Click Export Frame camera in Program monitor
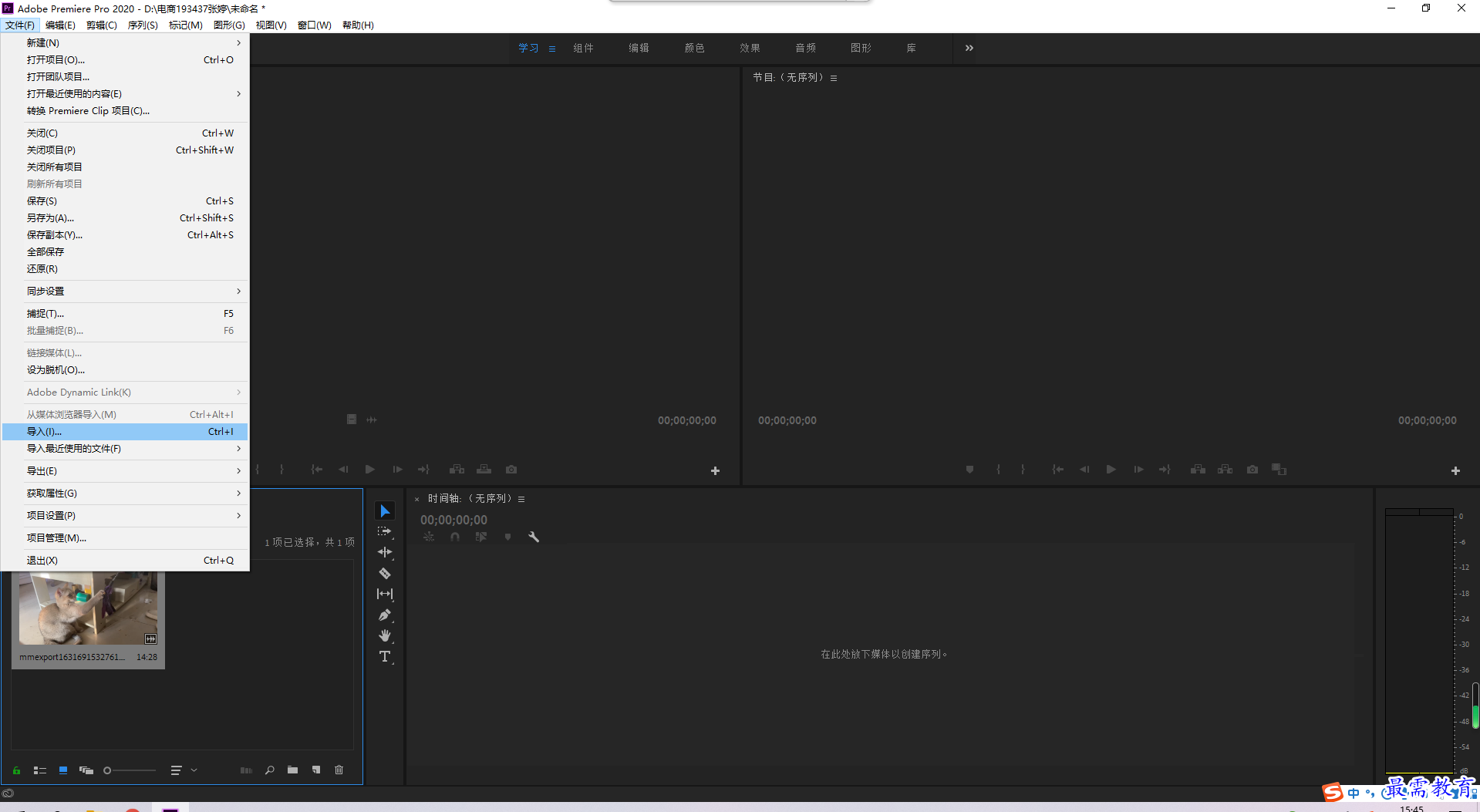The height and width of the screenshot is (812, 1480). (x=1252, y=469)
